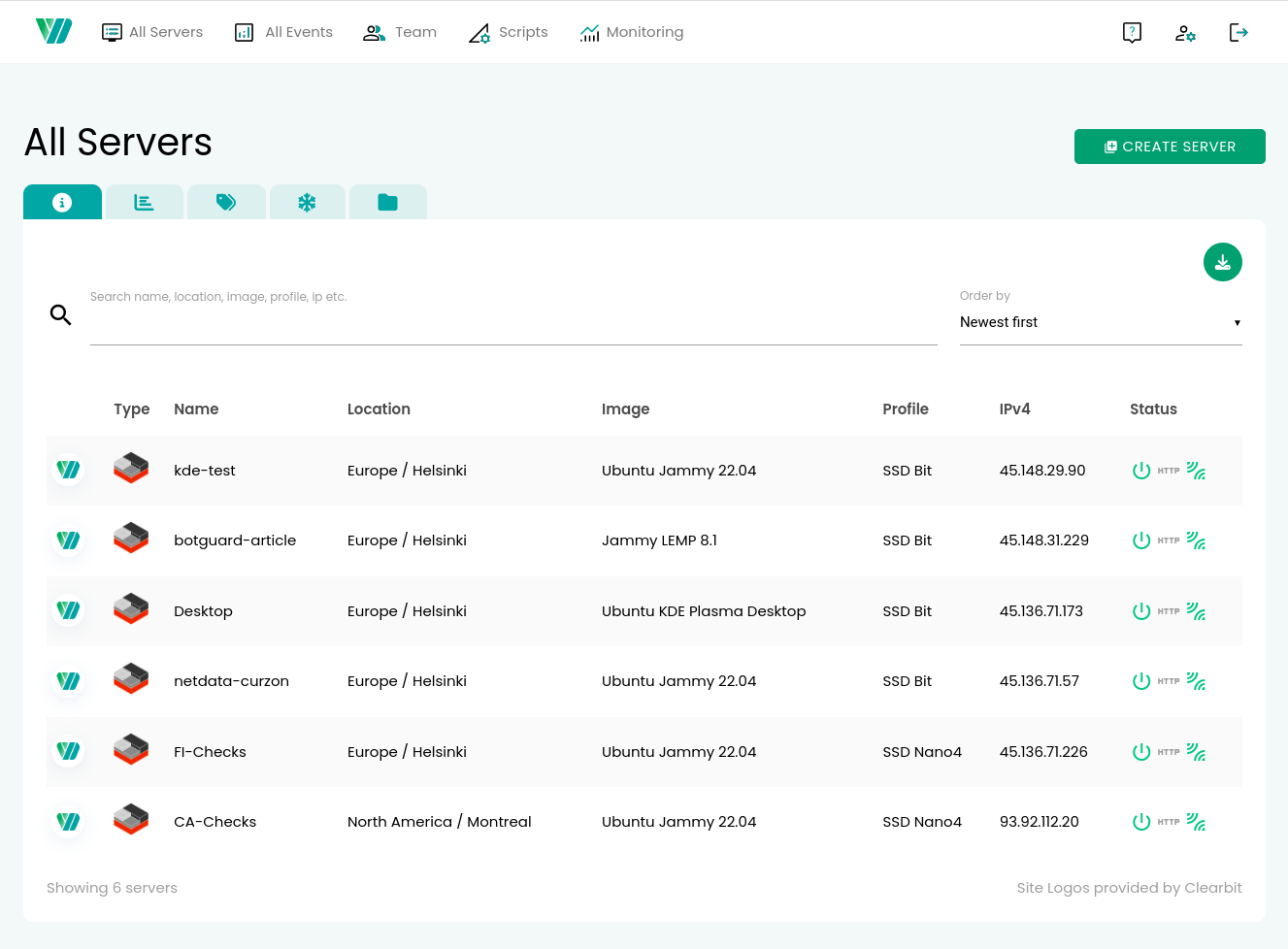
Task: Click the download export icon button
Action: click(1223, 262)
